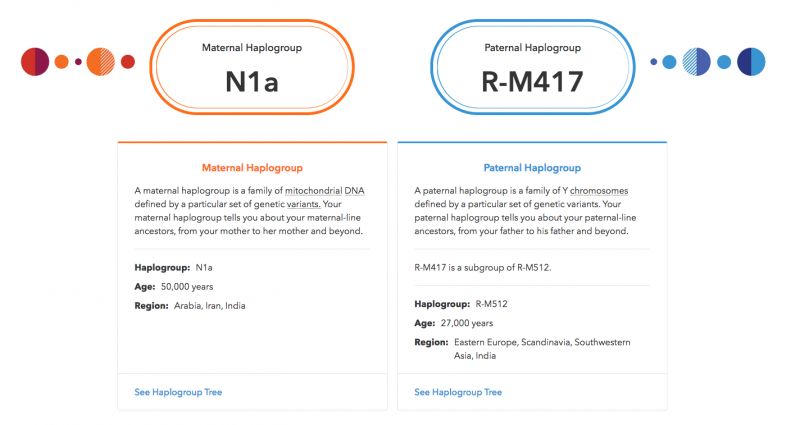Click the solid light-blue circle between striped and navy
800x425 pixels.
pyautogui.click(x=724, y=62)
